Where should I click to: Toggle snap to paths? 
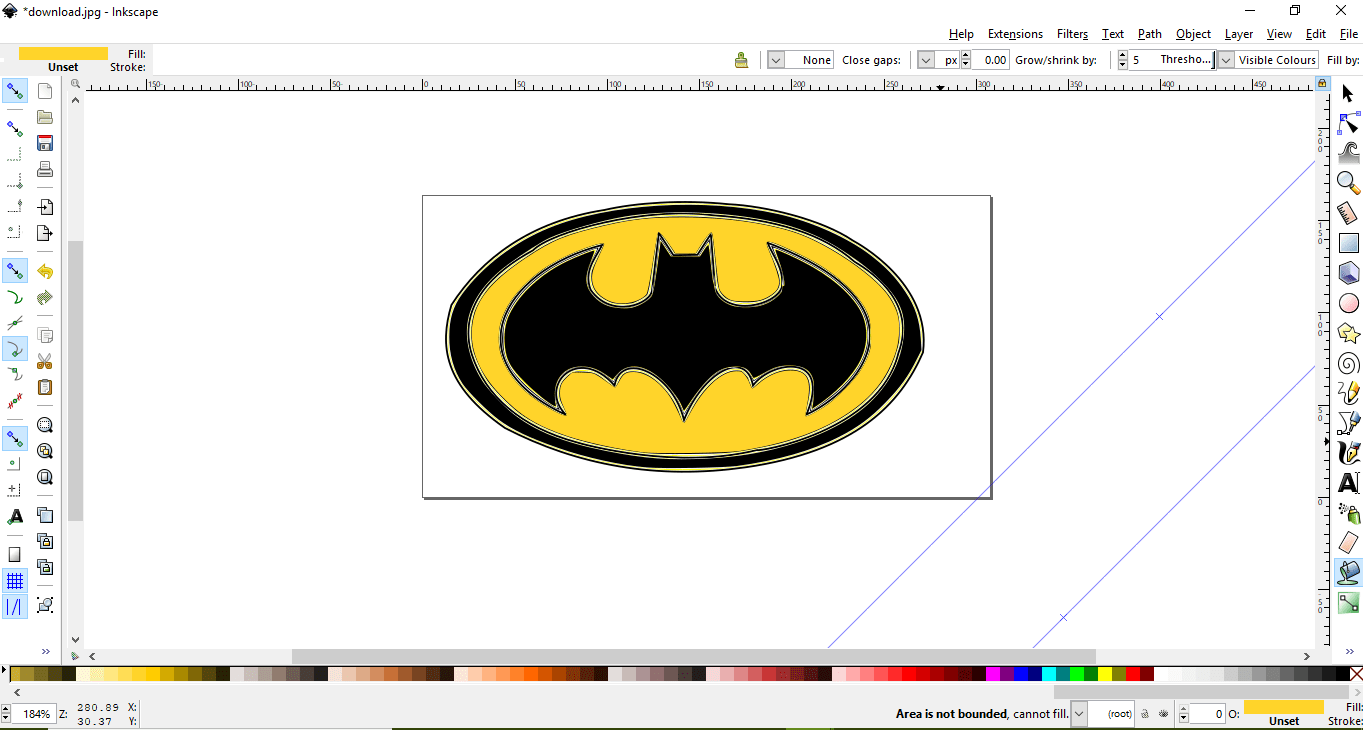[x=15, y=296]
